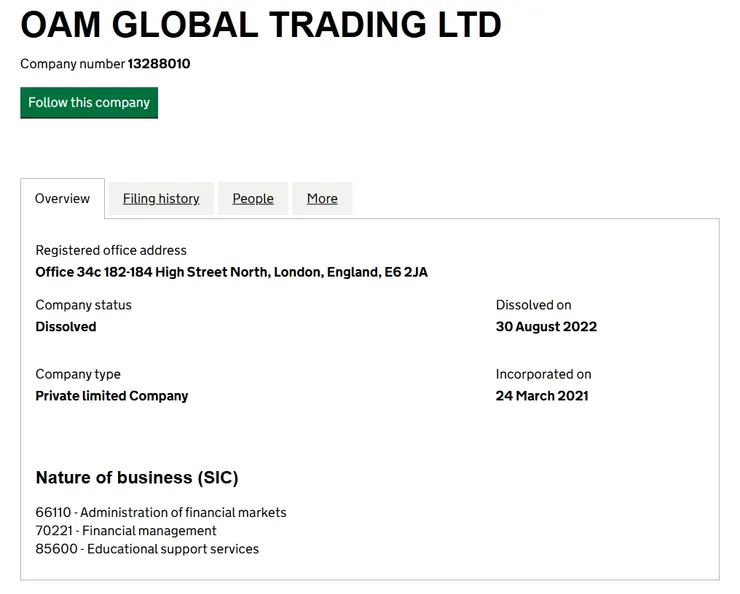Viewport: 740px width, 594px height.
Task: Click the Incorporated on label
Action: coord(543,374)
